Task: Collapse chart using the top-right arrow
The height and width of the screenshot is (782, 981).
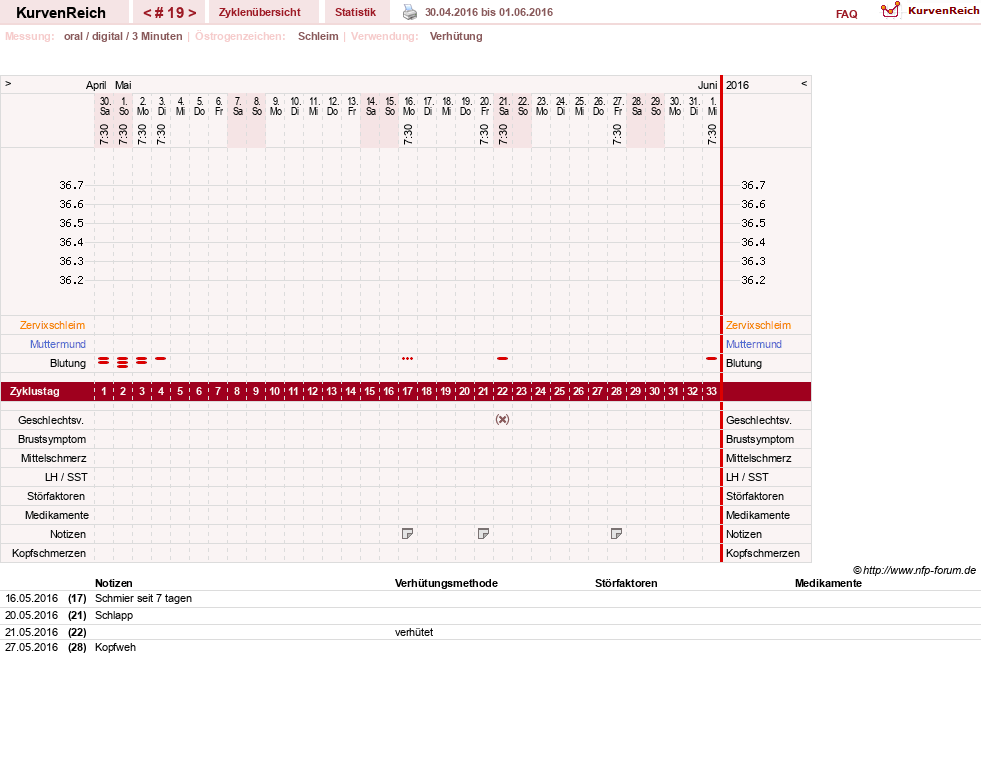Action: 804,83
